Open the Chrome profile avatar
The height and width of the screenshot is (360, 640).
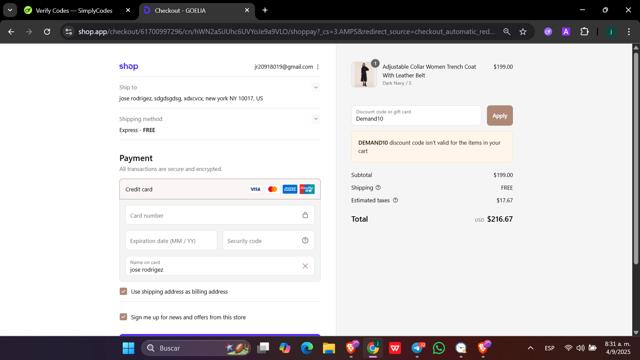[x=611, y=31]
